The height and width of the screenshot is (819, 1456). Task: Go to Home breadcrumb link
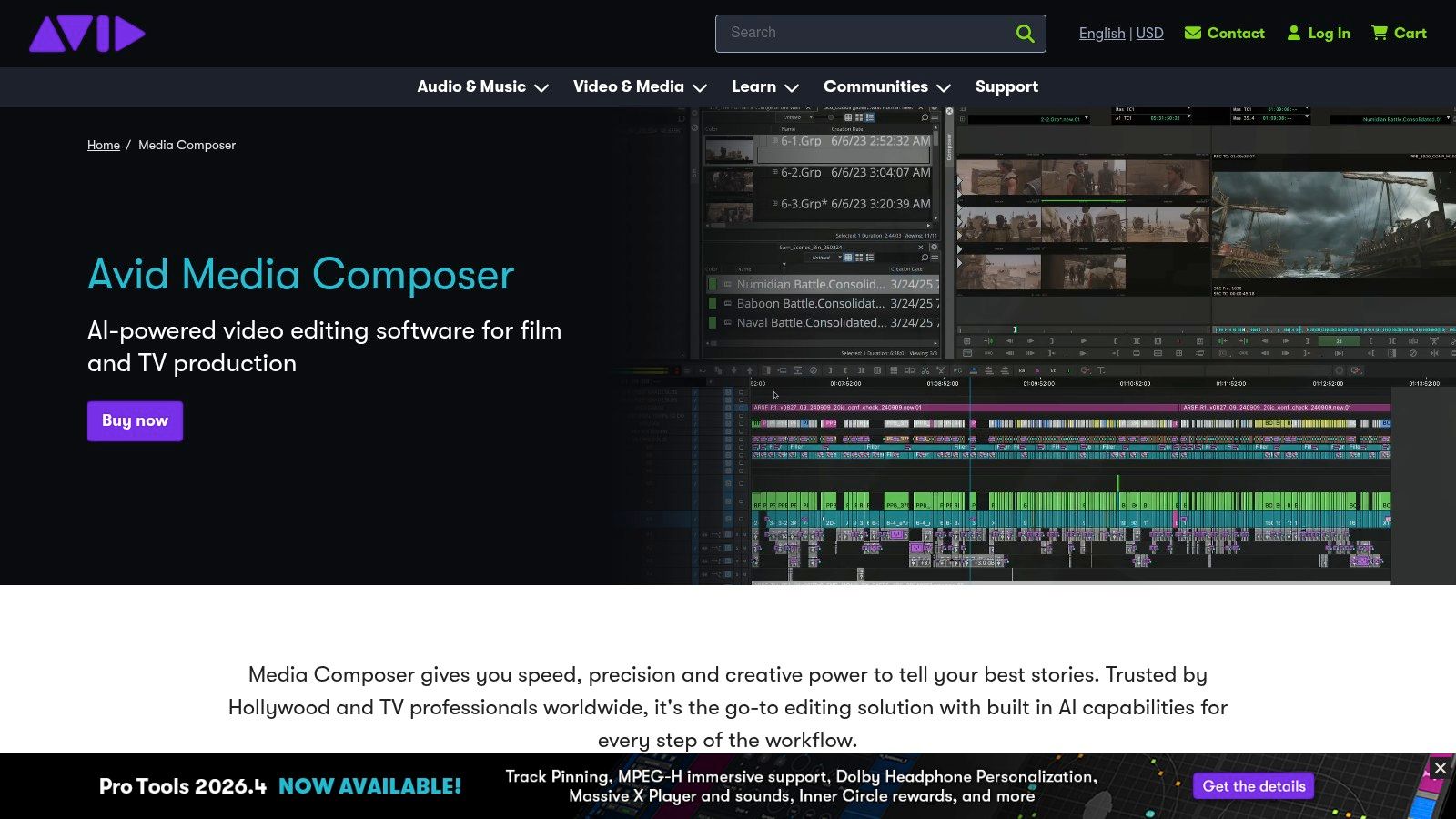(x=104, y=145)
